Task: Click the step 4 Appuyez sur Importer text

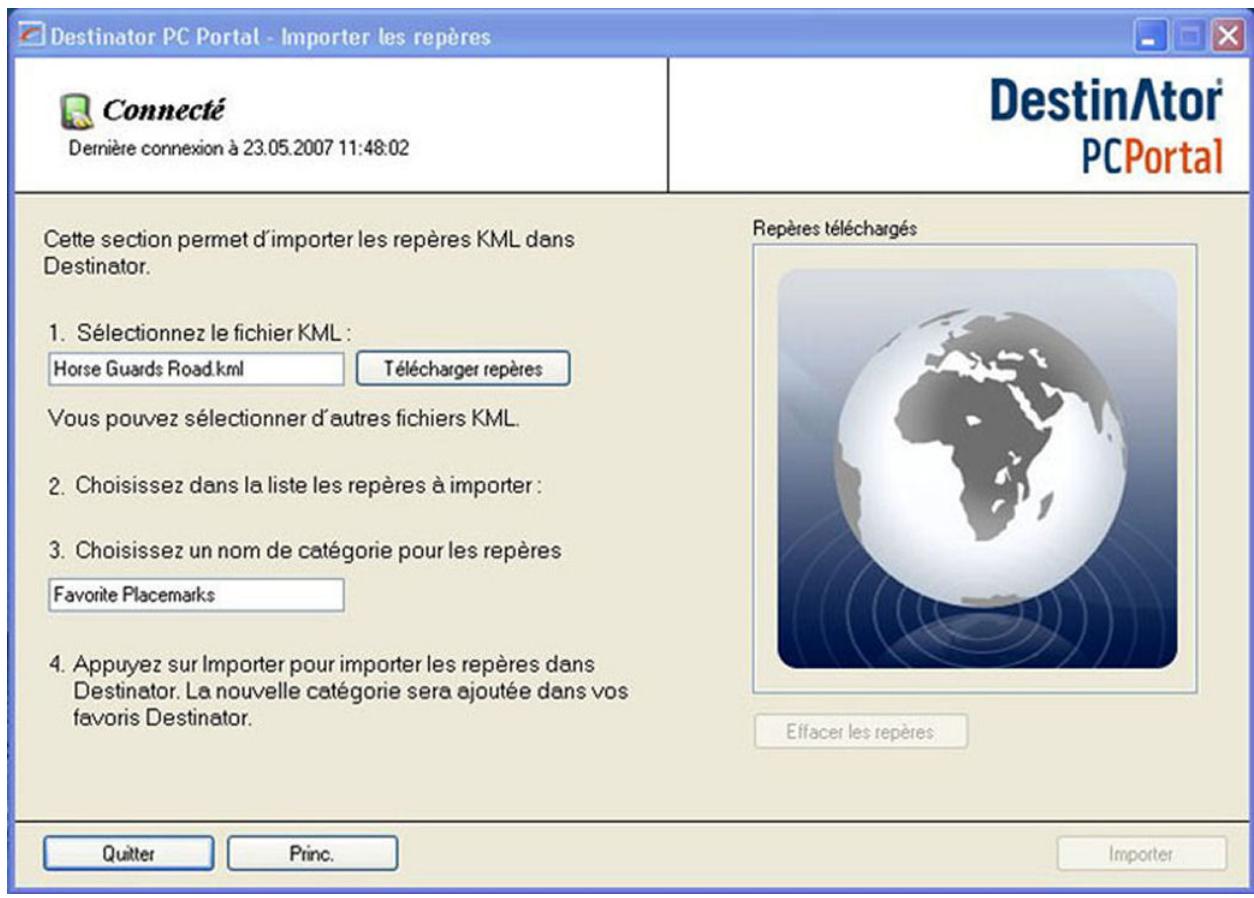Action: tap(337, 691)
